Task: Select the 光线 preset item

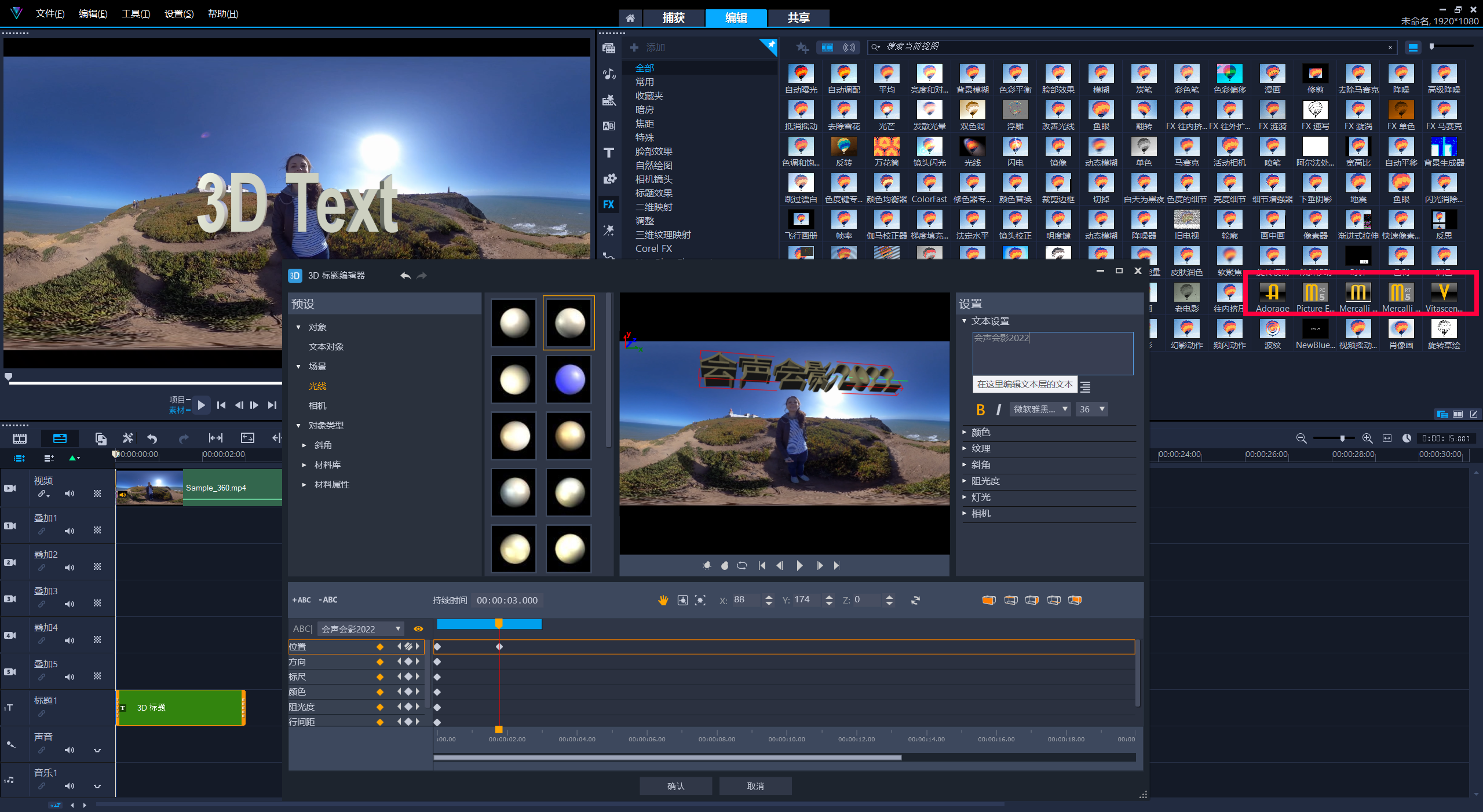Action: 317,386
